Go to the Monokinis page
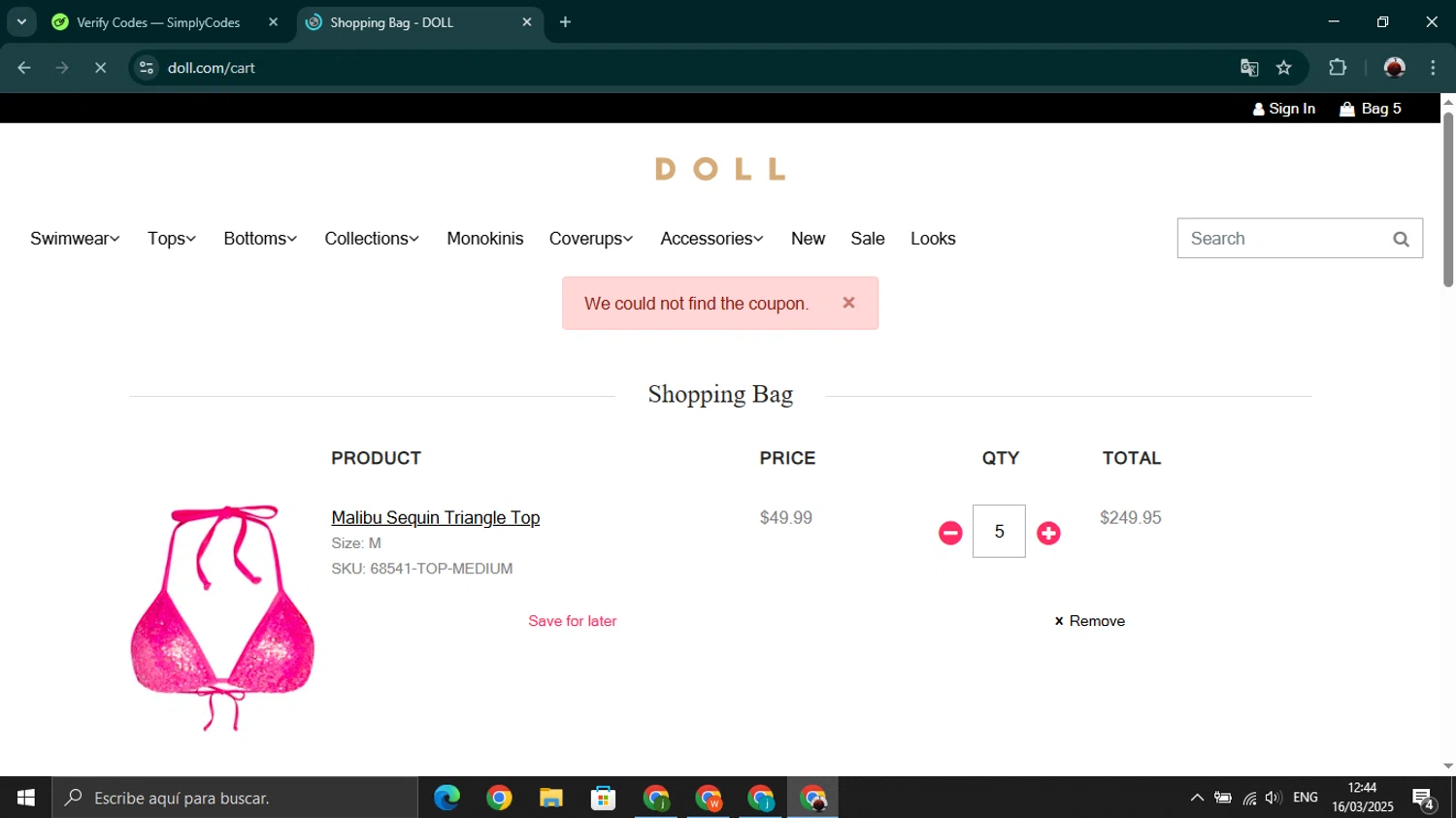1456x818 pixels. (485, 239)
